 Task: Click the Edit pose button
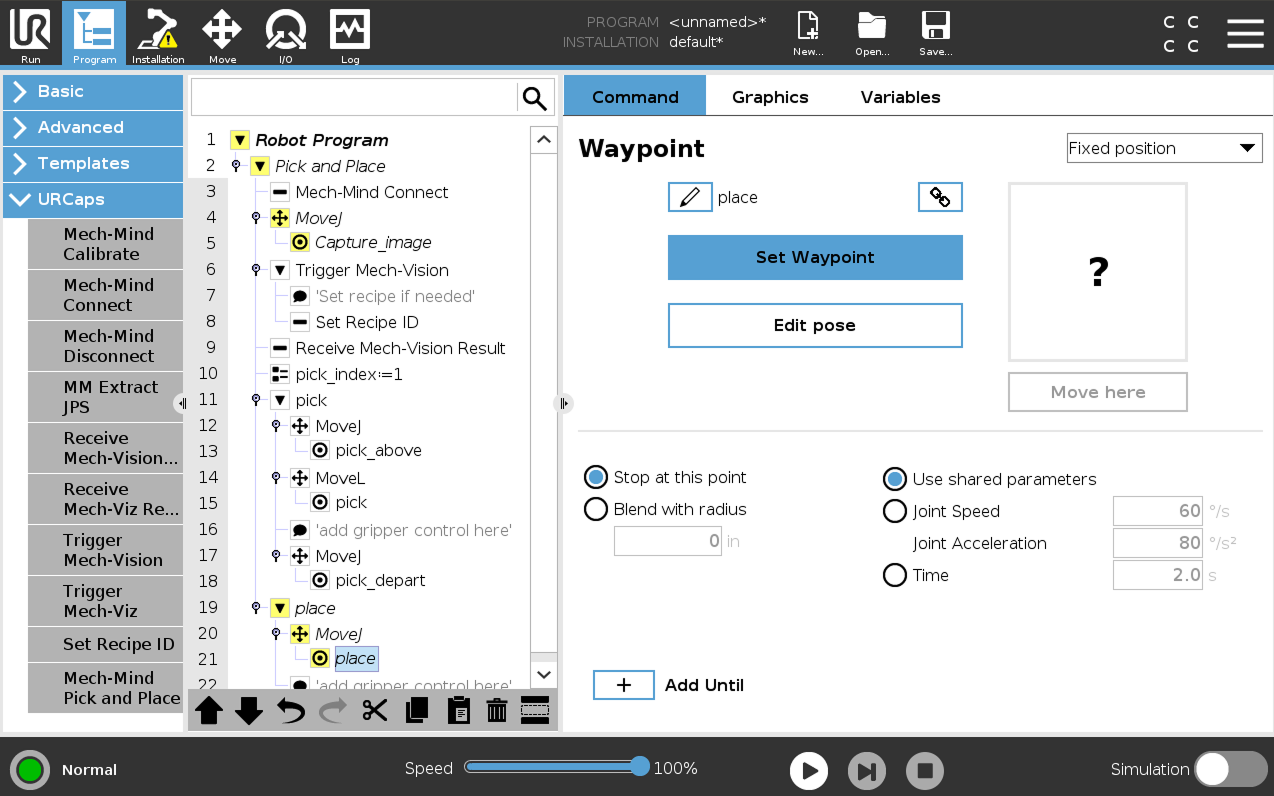click(x=814, y=325)
